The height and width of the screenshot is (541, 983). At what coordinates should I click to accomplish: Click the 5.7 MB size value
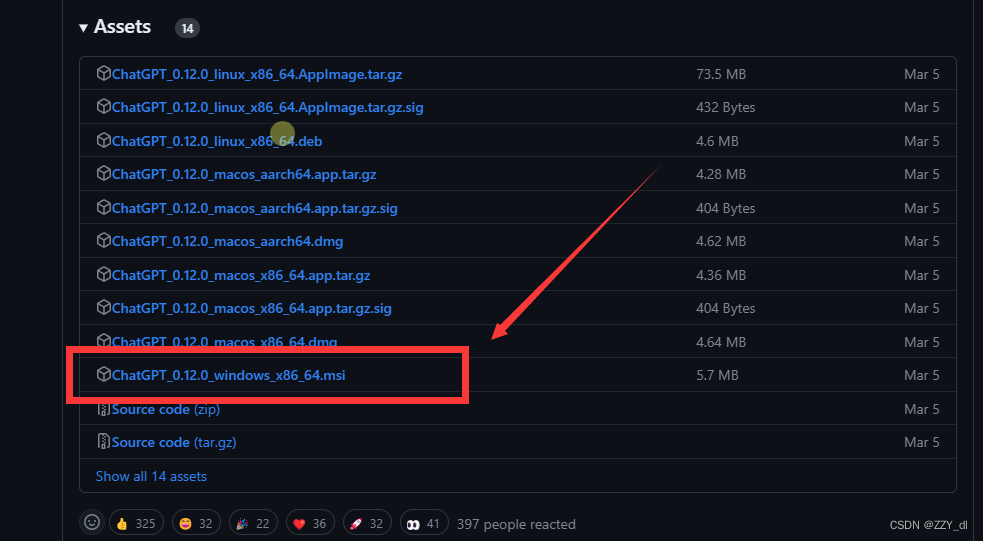pyautogui.click(x=717, y=375)
